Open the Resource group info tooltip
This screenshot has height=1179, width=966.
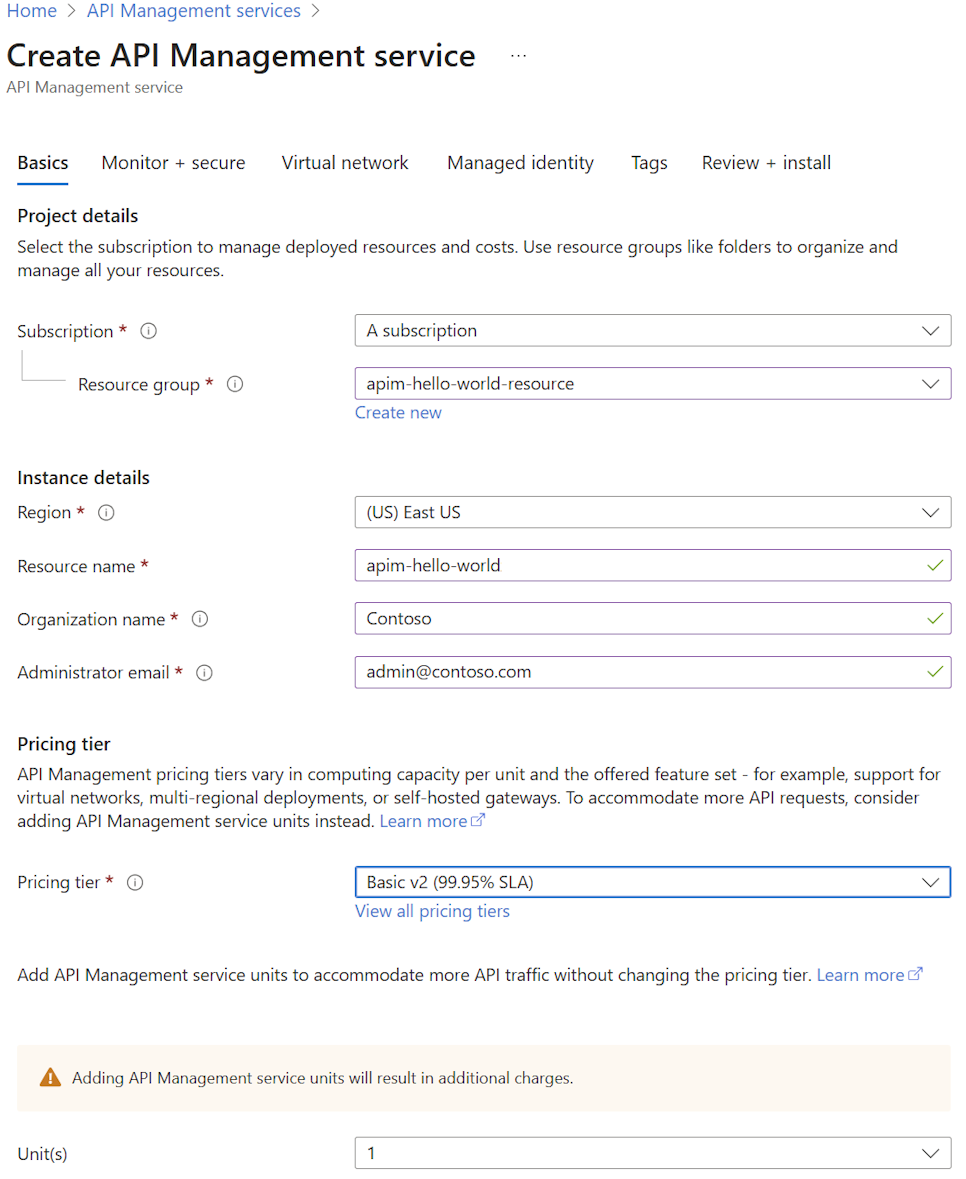pos(234,384)
